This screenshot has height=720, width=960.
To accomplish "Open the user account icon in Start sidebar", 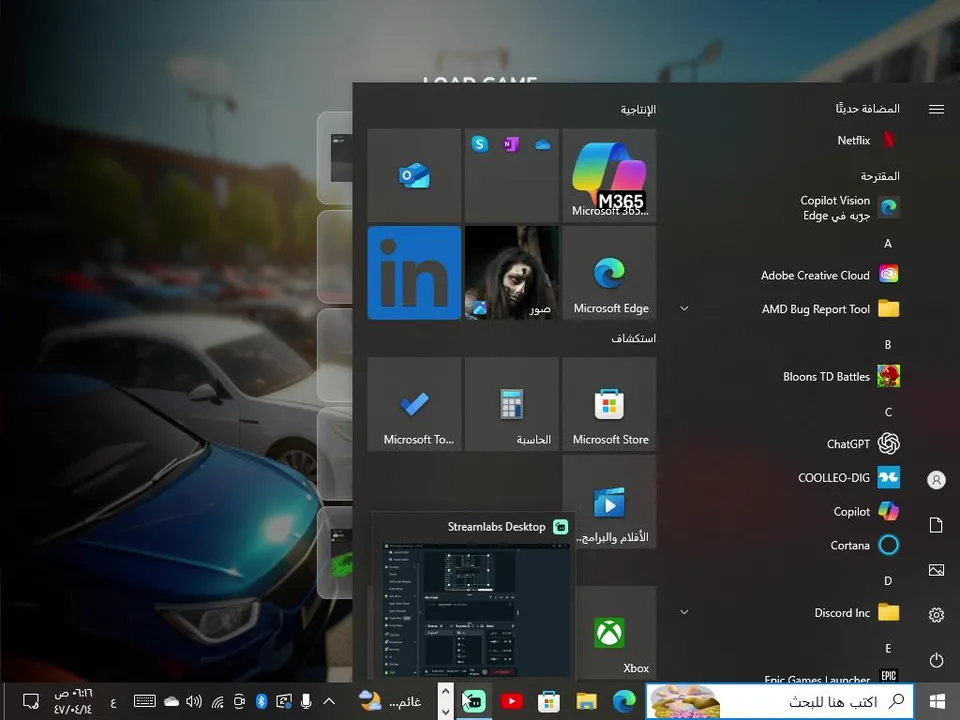I will pyautogui.click(x=936, y=479).
